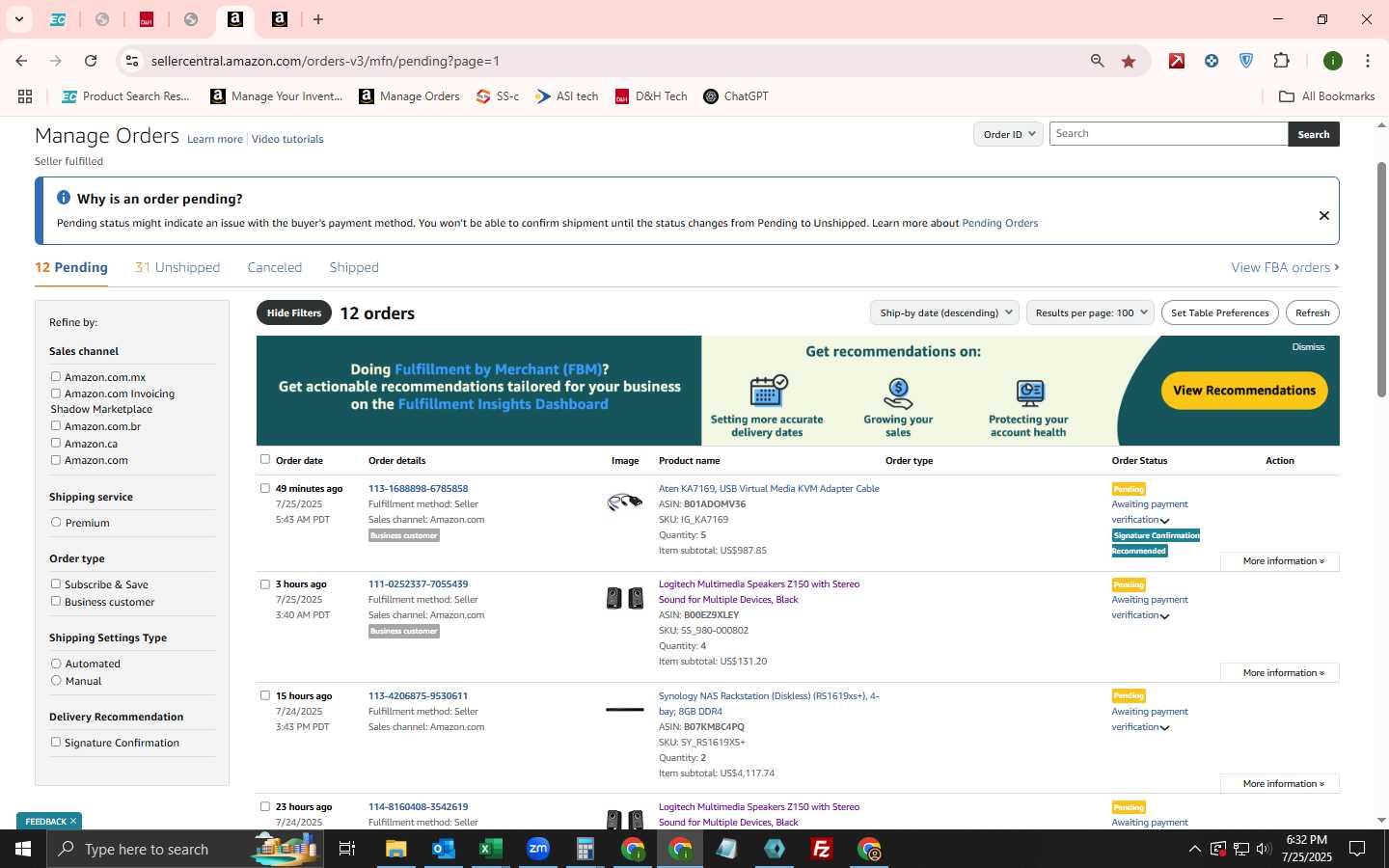Expand More information for the Logitech Z150 order with Quantity 4
The height and width of the screenshot is (868, 1389).
(x=1280, y=673)
